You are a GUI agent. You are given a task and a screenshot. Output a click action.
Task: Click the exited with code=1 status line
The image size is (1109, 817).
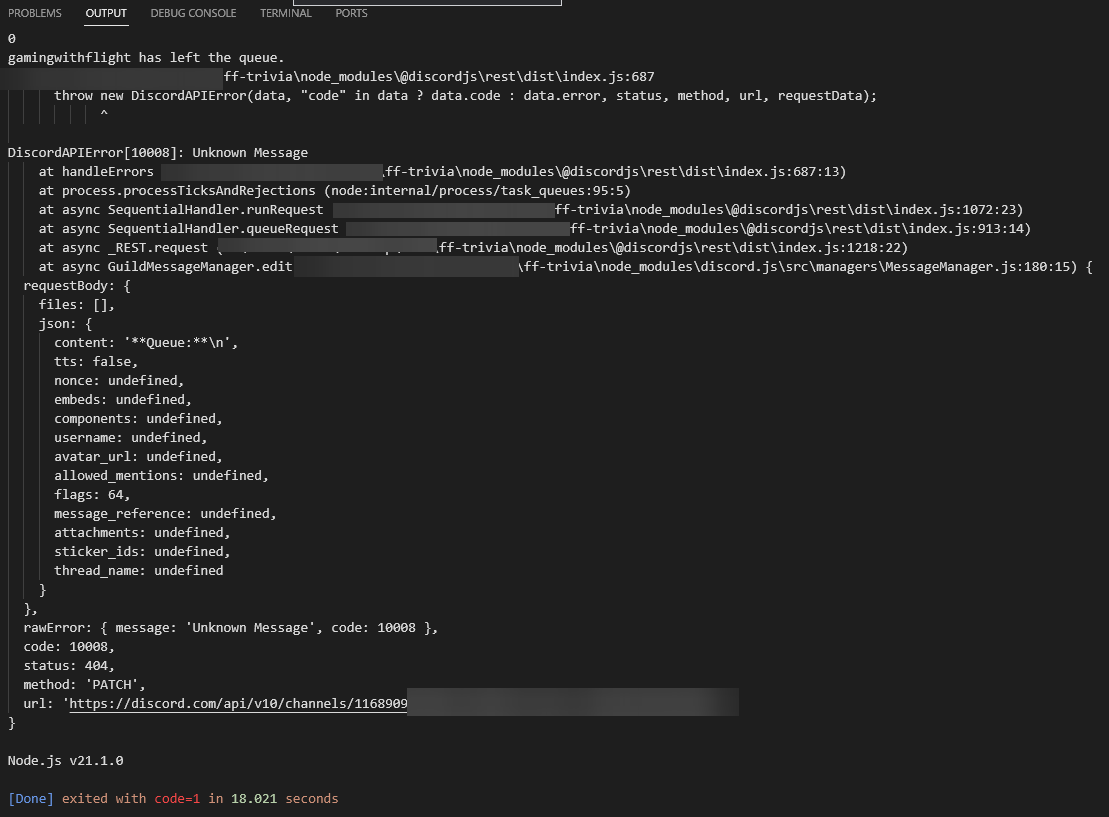coord(173,798)
